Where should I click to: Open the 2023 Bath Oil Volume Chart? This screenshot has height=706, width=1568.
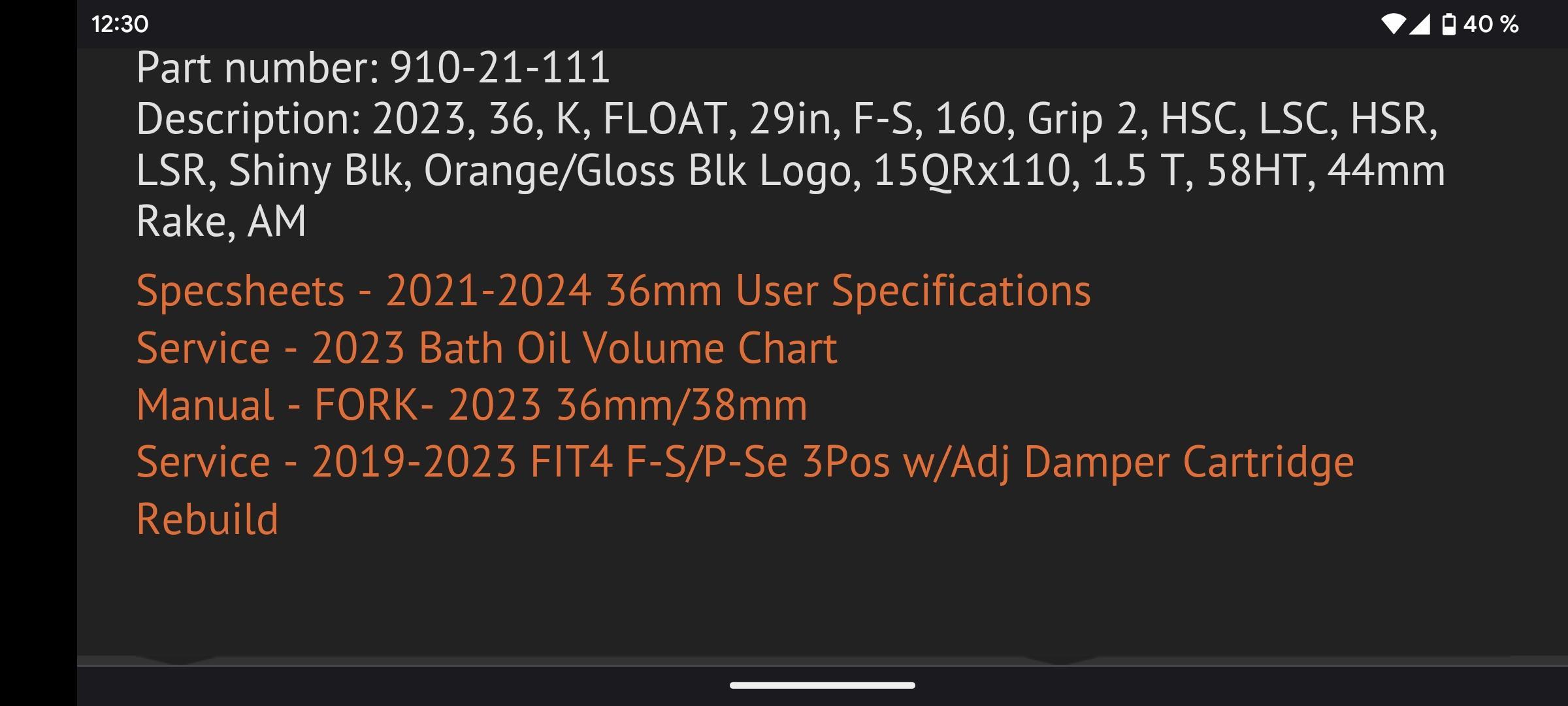(x=487, y=348)
